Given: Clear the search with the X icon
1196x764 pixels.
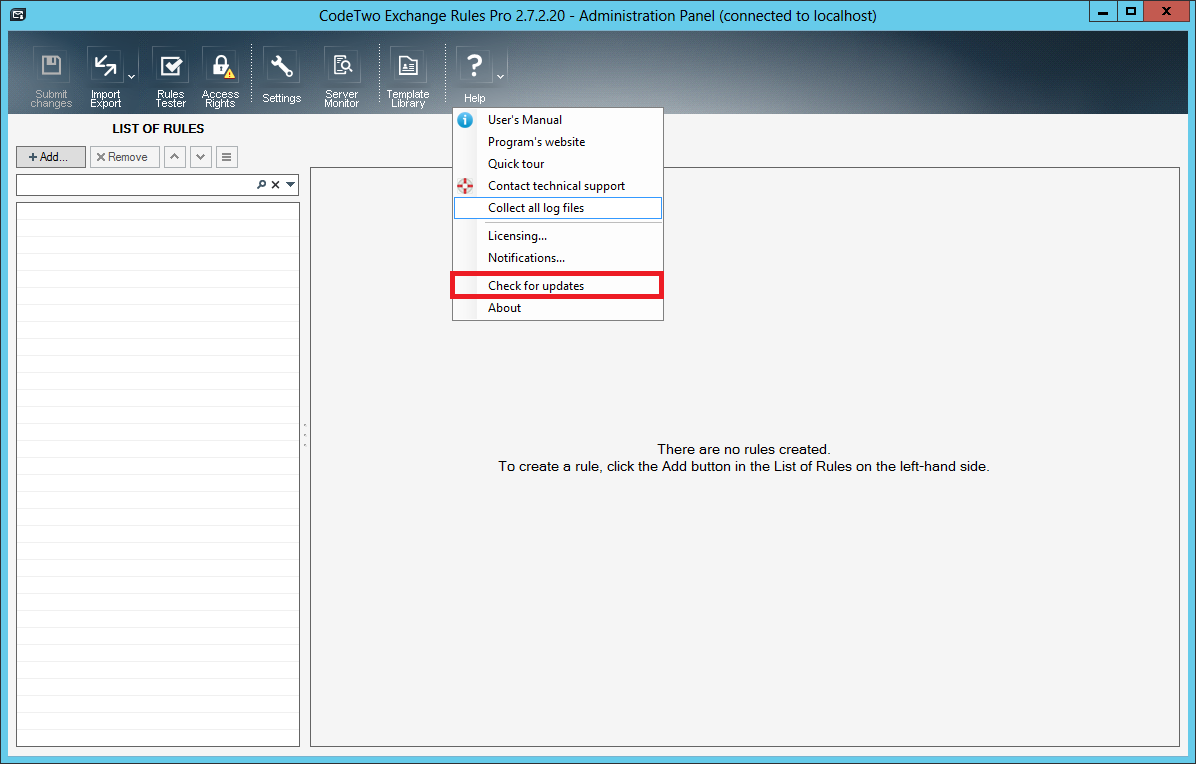Looking at the screenshot, I should 275,184.
